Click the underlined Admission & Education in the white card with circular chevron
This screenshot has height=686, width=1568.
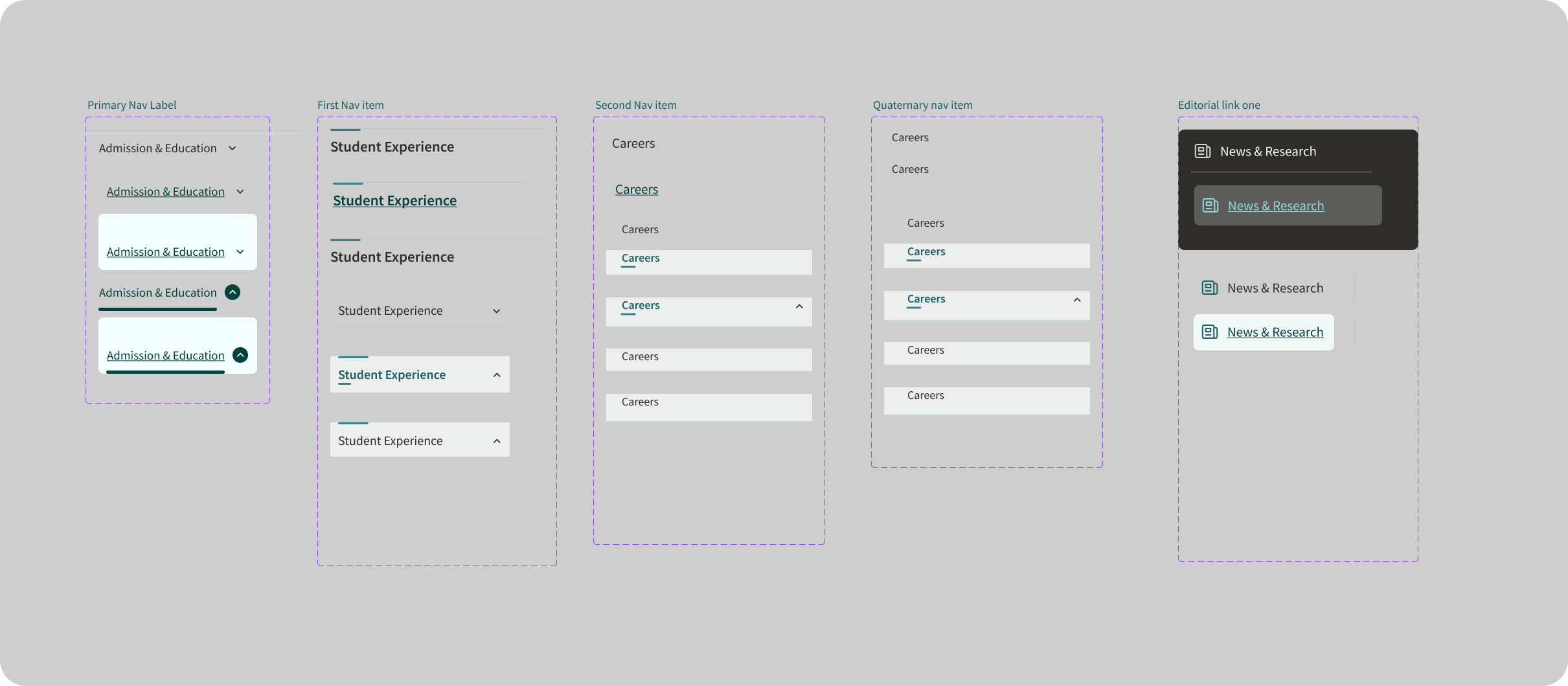[166, 356]
